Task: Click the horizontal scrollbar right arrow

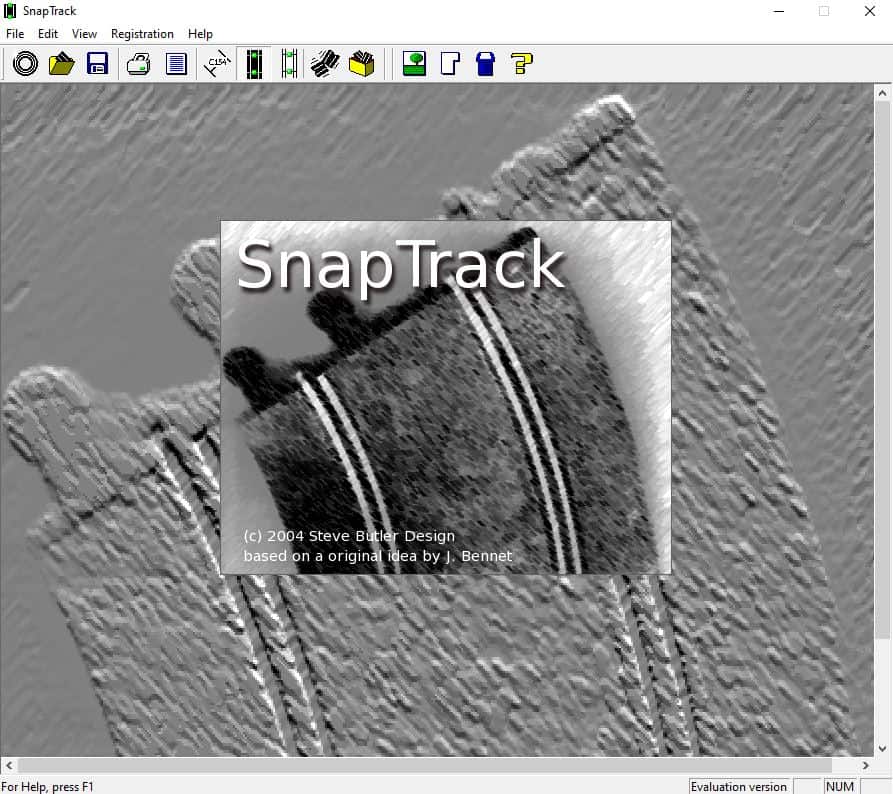Action: pyautogui.click(x=865, y=765)
